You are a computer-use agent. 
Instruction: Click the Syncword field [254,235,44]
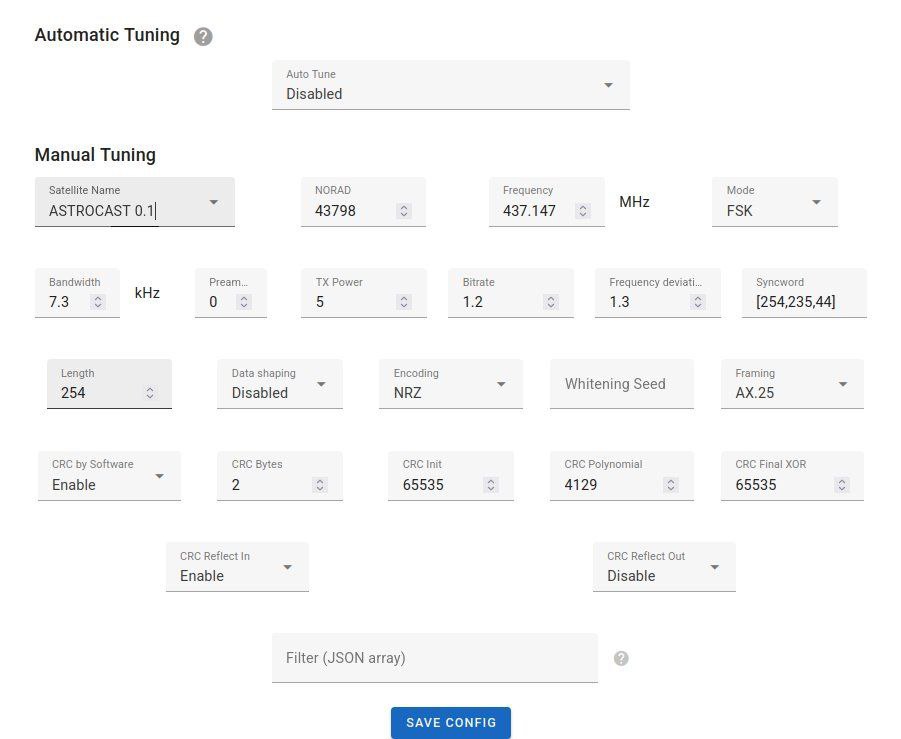pos(804,293)
